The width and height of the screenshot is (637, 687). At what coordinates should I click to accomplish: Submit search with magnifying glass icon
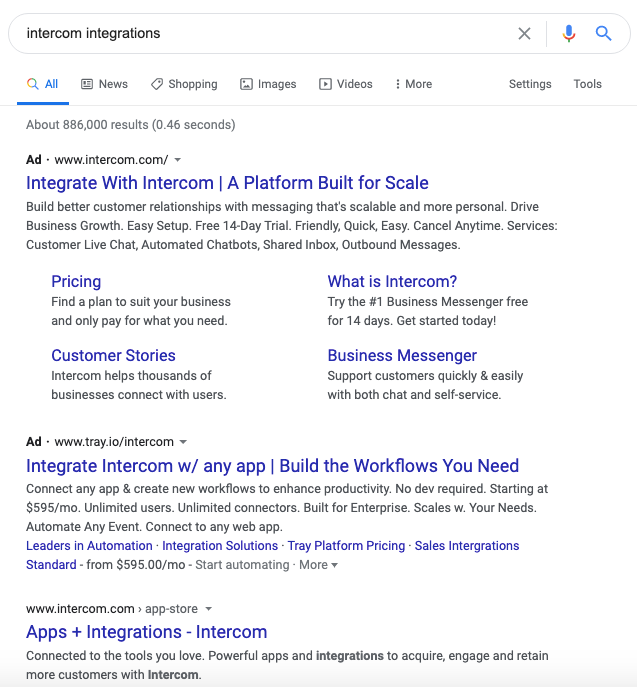tap(603, 33)
